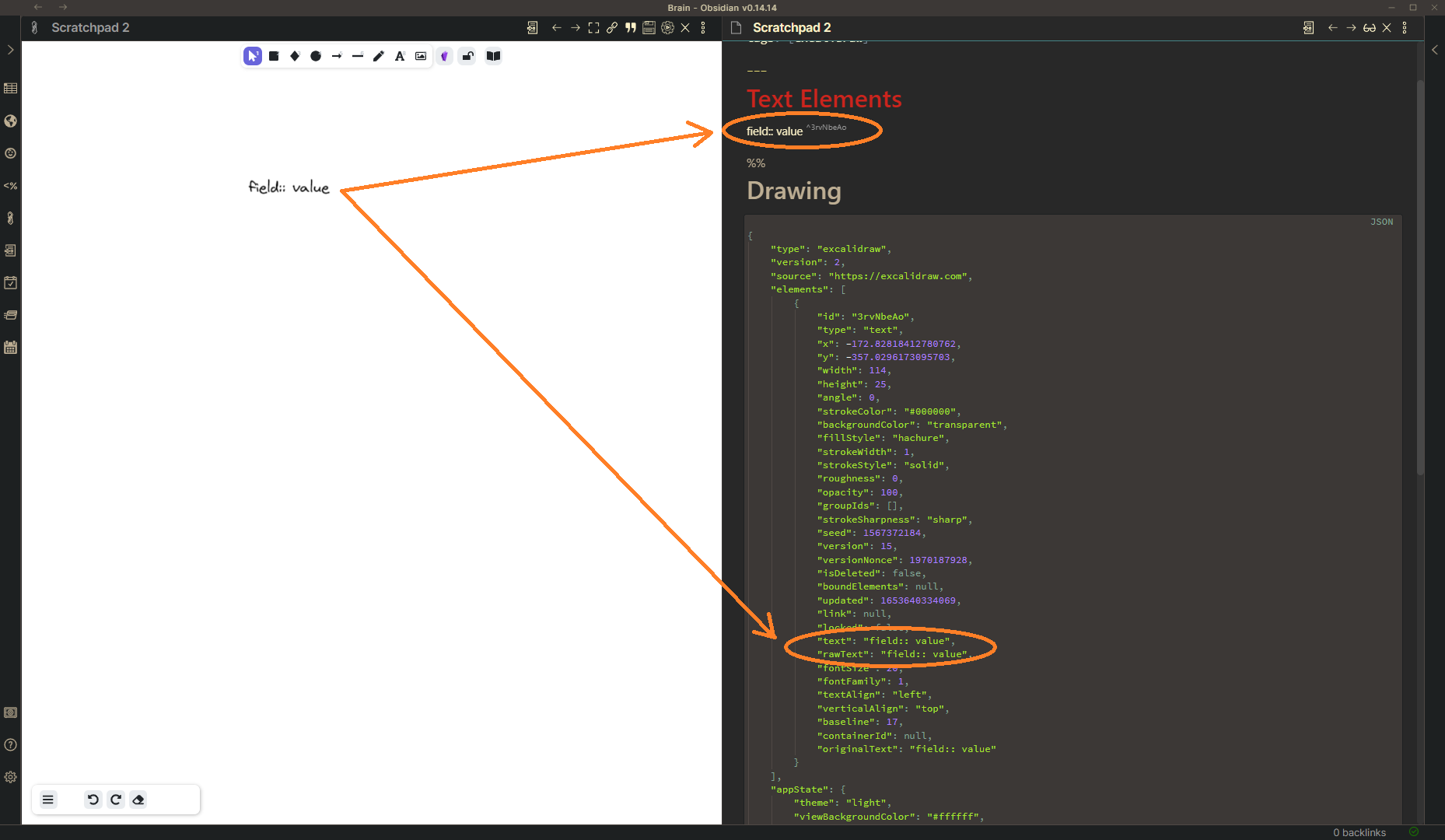Image resolution: width=1445 pixels, height=840 pixels.
Task: Select the Selection pointer tool
Action: pos(253,56)
